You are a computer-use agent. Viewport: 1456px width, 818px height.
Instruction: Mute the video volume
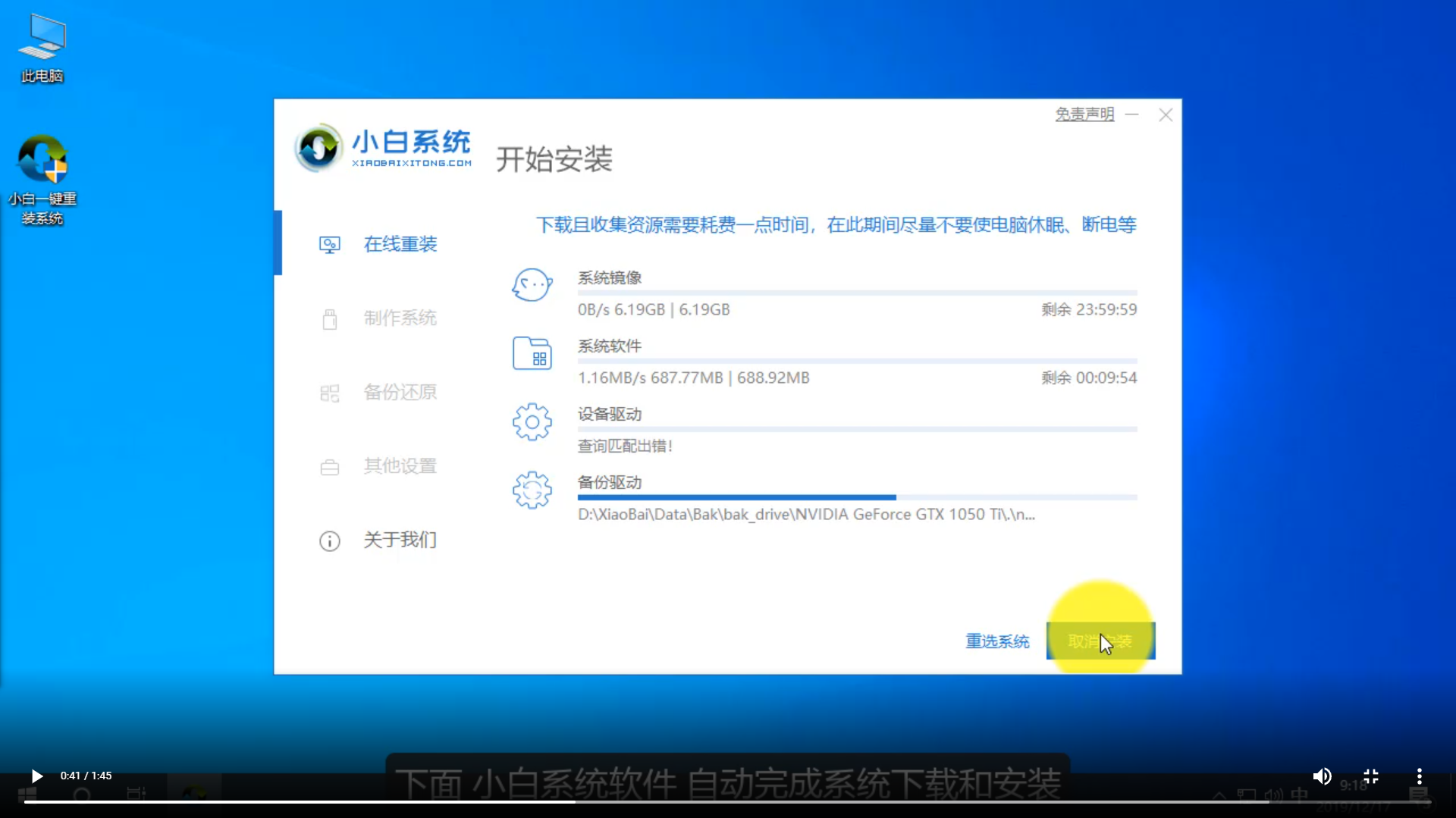point(1322,776)
